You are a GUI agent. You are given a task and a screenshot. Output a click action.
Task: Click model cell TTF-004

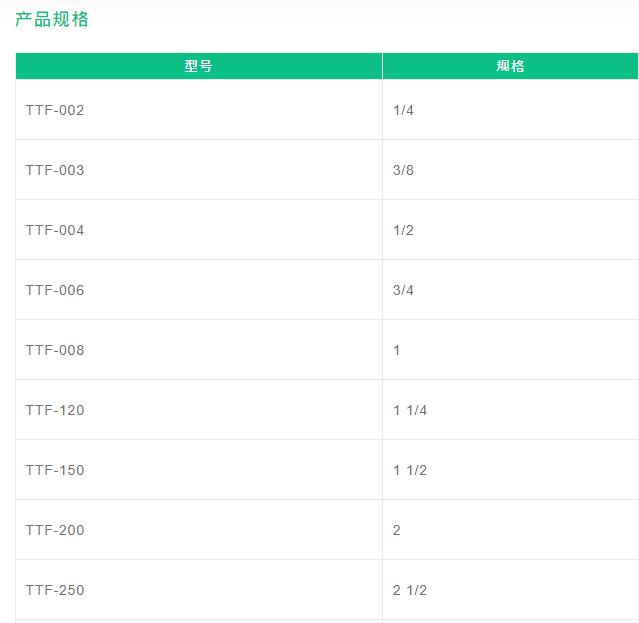55,230
